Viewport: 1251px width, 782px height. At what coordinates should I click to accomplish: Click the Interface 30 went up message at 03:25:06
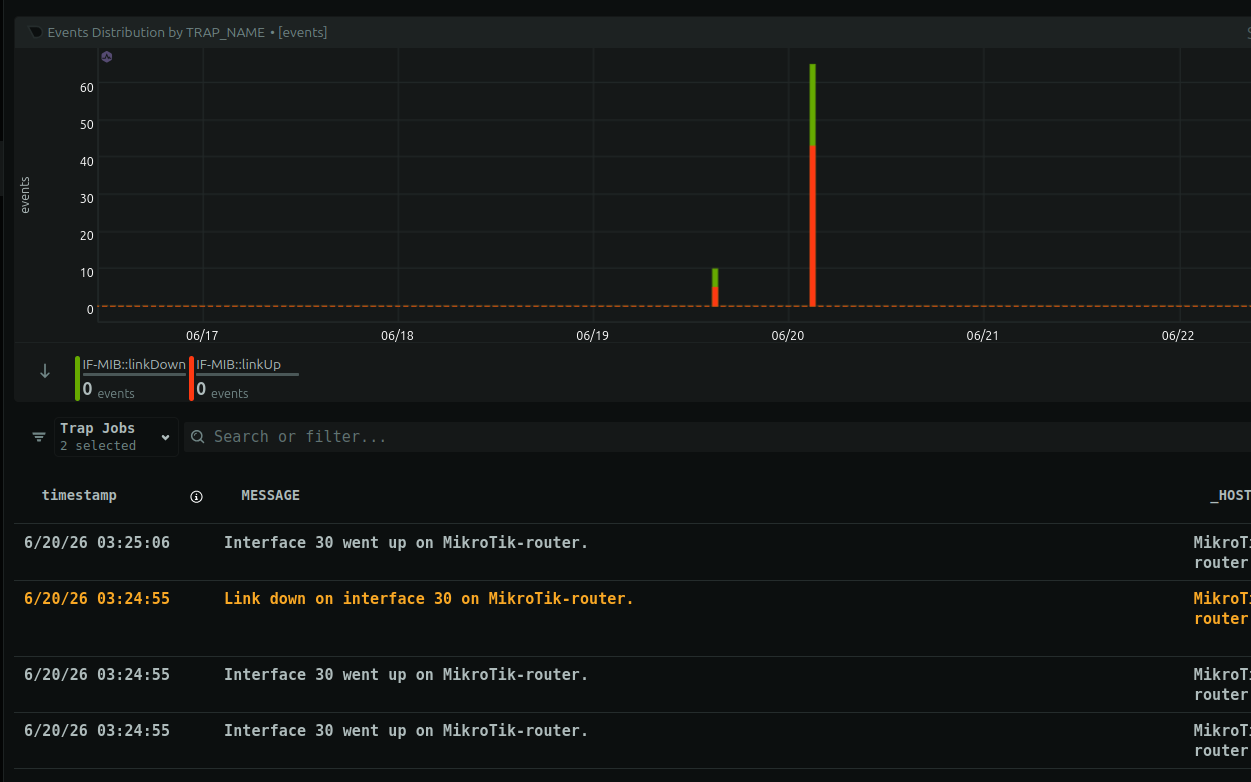point(406,543)
